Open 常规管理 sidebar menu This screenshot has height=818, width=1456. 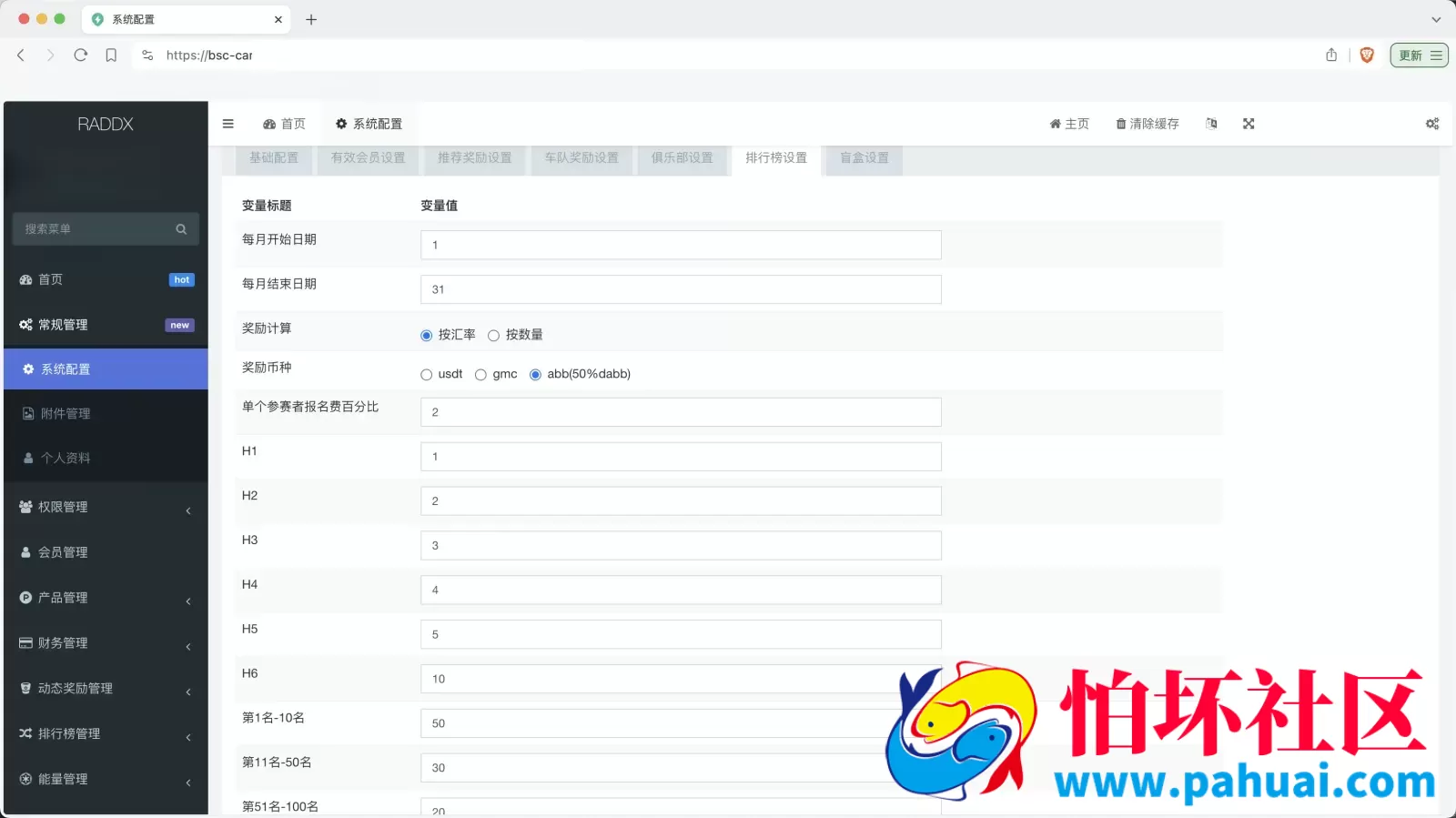[106, 325]
